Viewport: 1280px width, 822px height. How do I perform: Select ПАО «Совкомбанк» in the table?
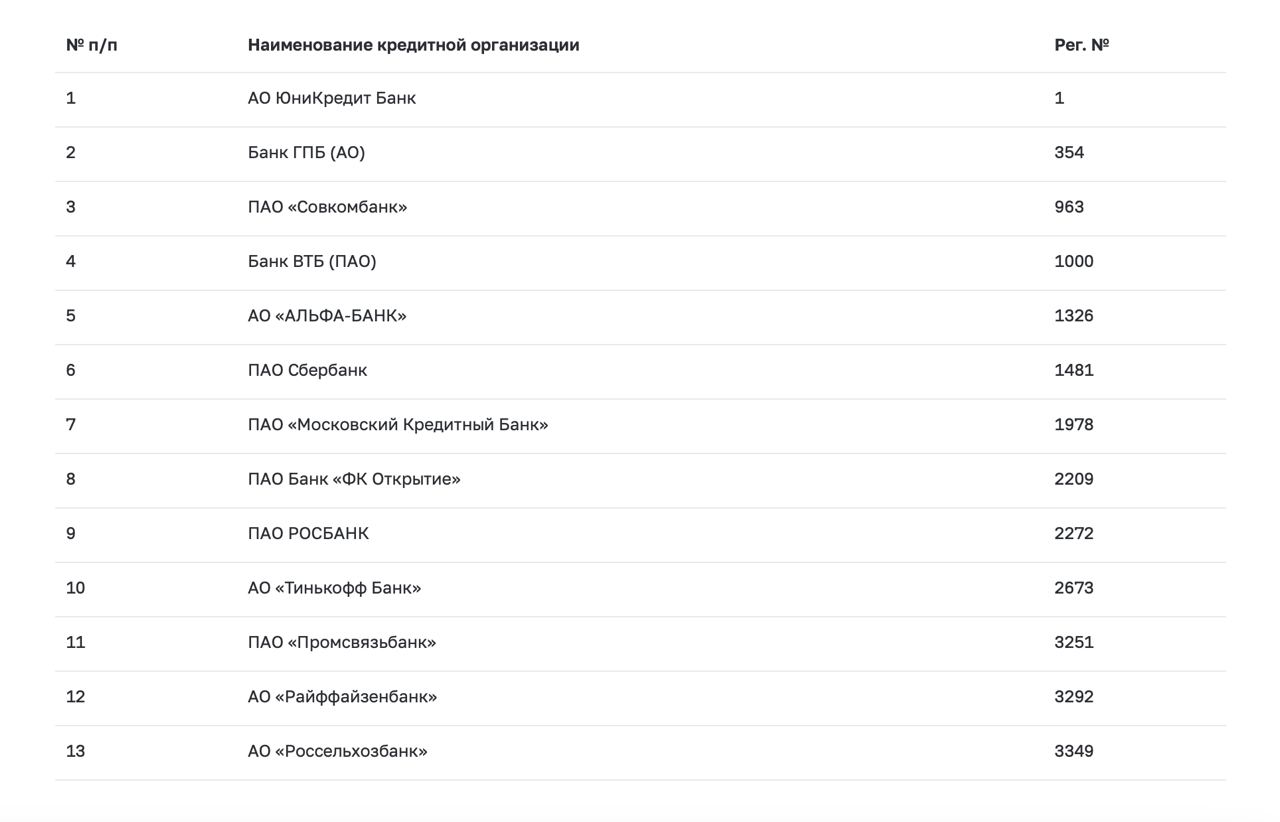coord(328,207)
